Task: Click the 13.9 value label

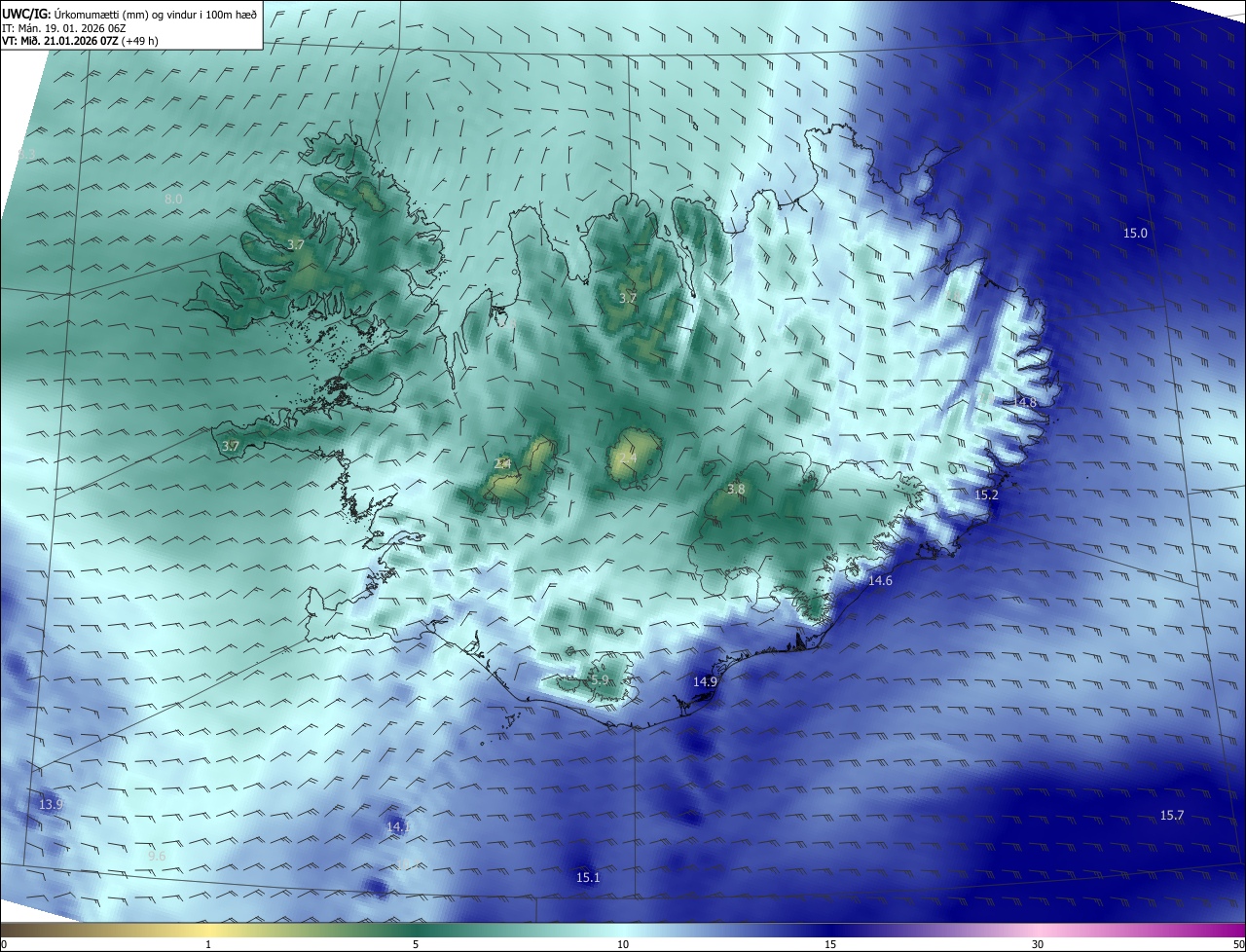Action: click(51, 805)
